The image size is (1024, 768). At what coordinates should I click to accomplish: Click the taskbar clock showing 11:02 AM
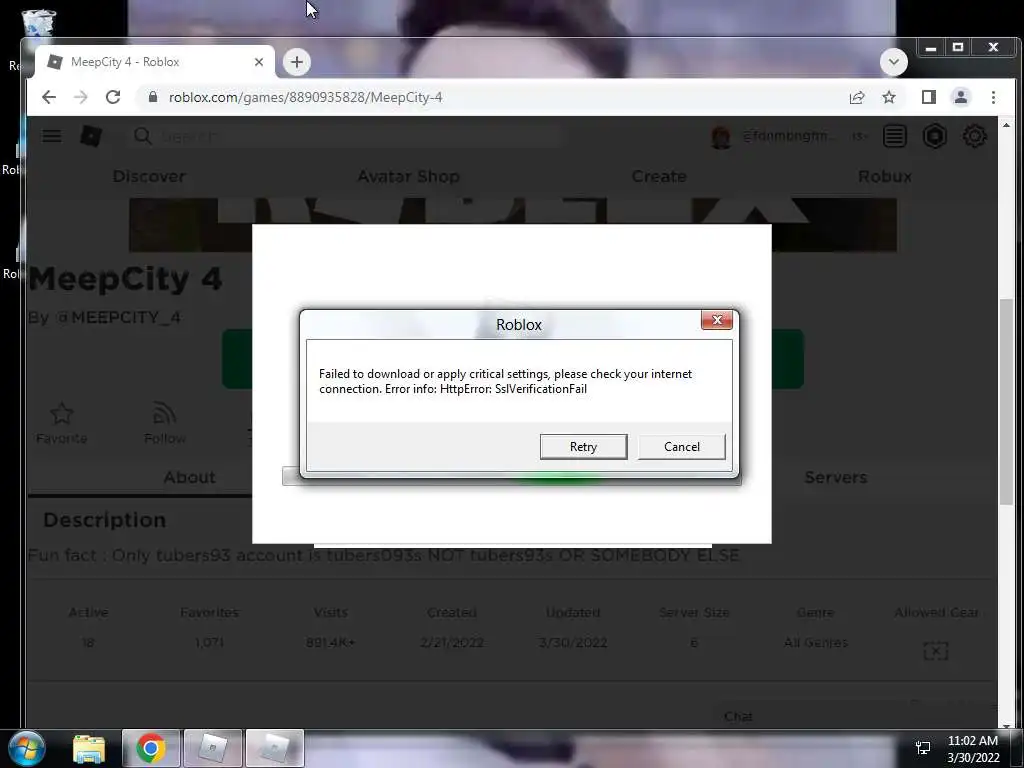pos(972,749)
